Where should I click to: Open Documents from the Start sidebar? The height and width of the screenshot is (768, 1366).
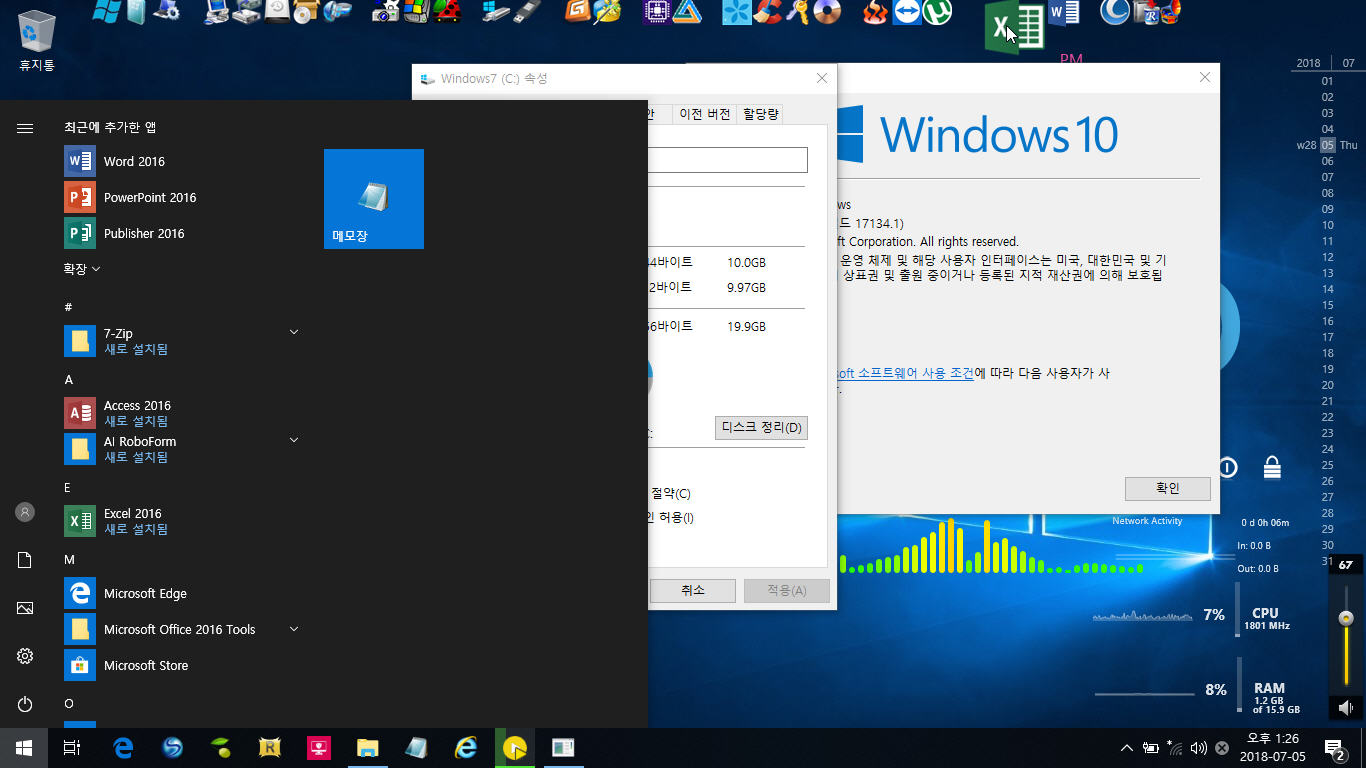[x=25, y=560]
